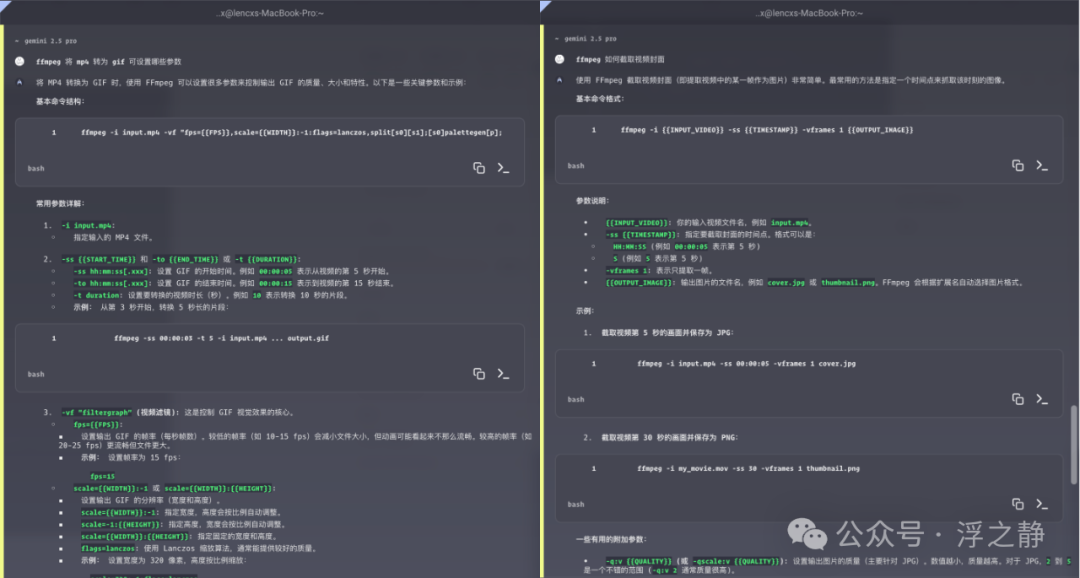Click the 'fps=15' example code
This screenshot has height=578, width=1080.
click(103, 476)
